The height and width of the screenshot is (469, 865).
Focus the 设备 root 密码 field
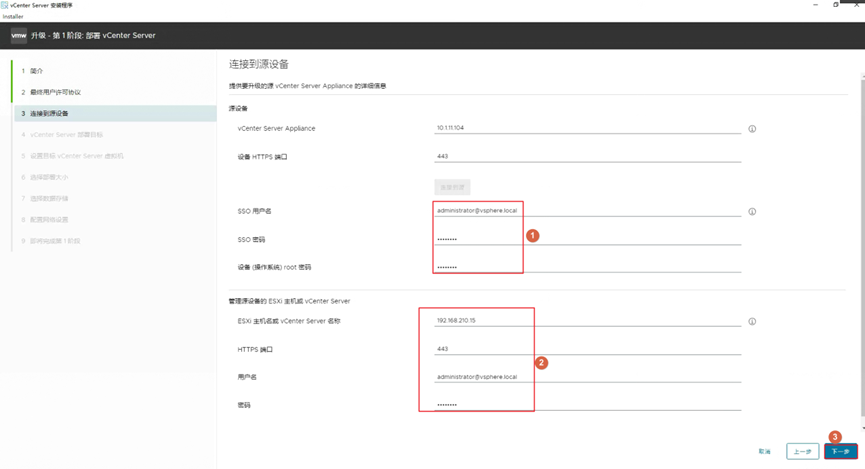588,267
